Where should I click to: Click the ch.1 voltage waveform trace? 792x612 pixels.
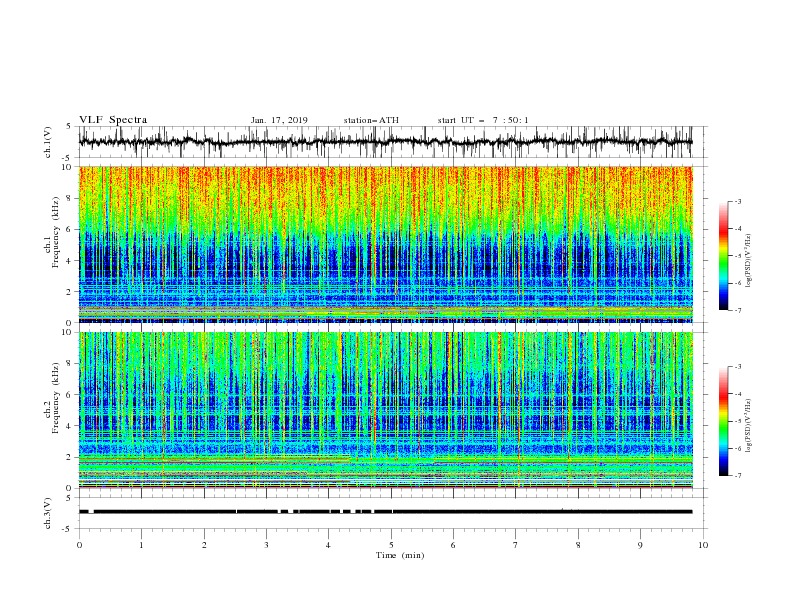386,142
